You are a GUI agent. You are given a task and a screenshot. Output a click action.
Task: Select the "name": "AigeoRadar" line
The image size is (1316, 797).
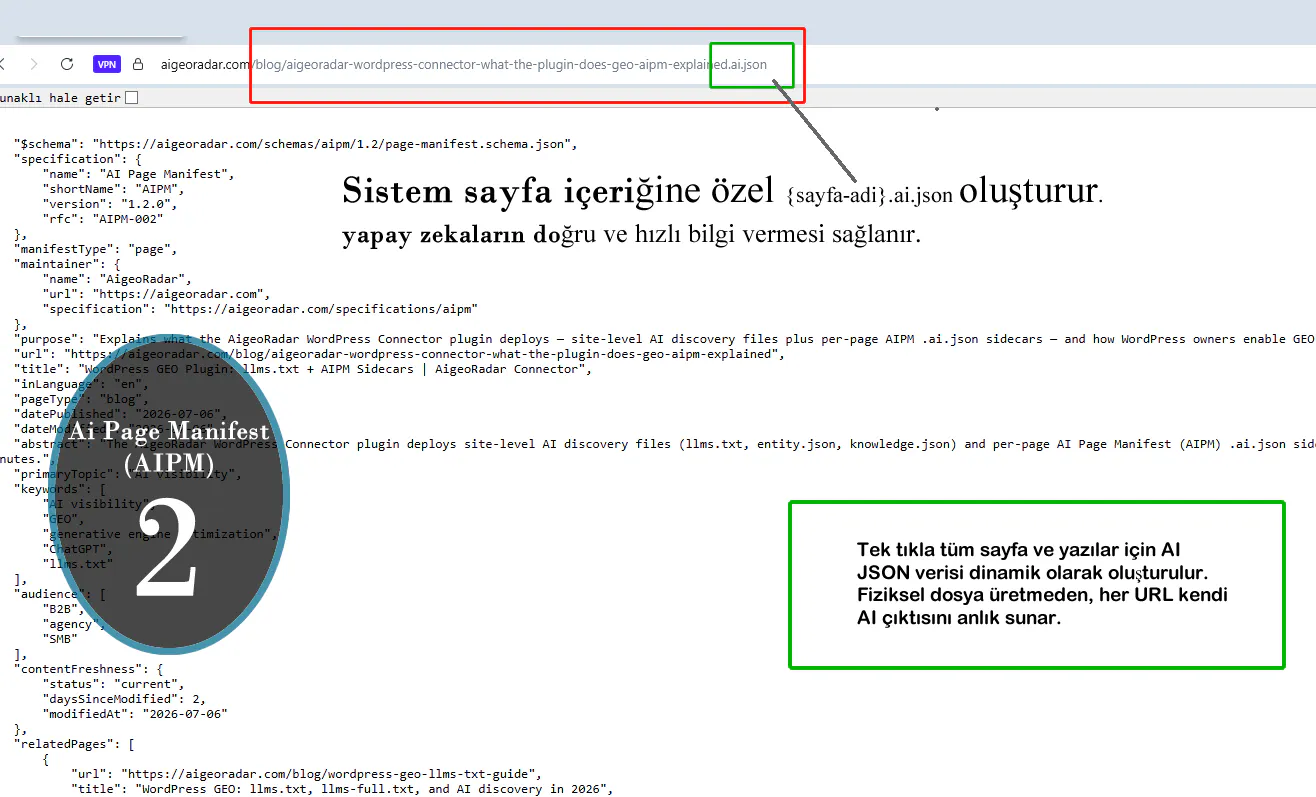coord(117,279)
